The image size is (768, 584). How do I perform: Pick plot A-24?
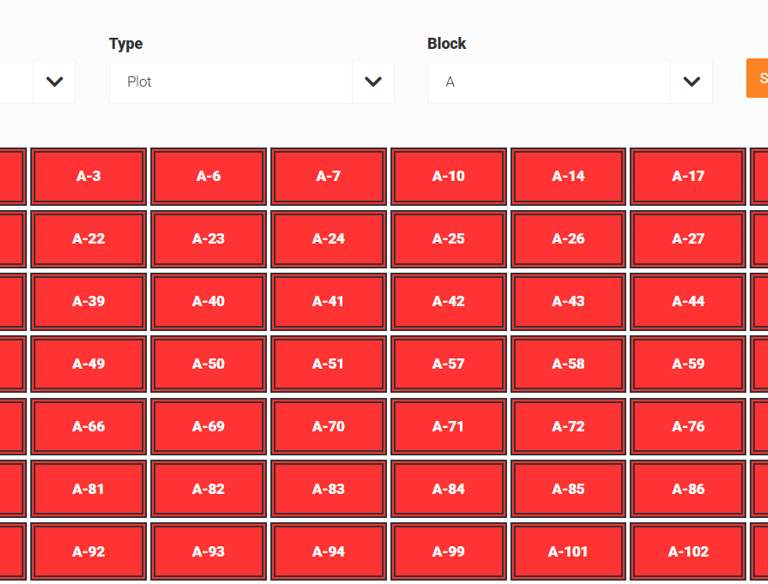tap(329, 239)
